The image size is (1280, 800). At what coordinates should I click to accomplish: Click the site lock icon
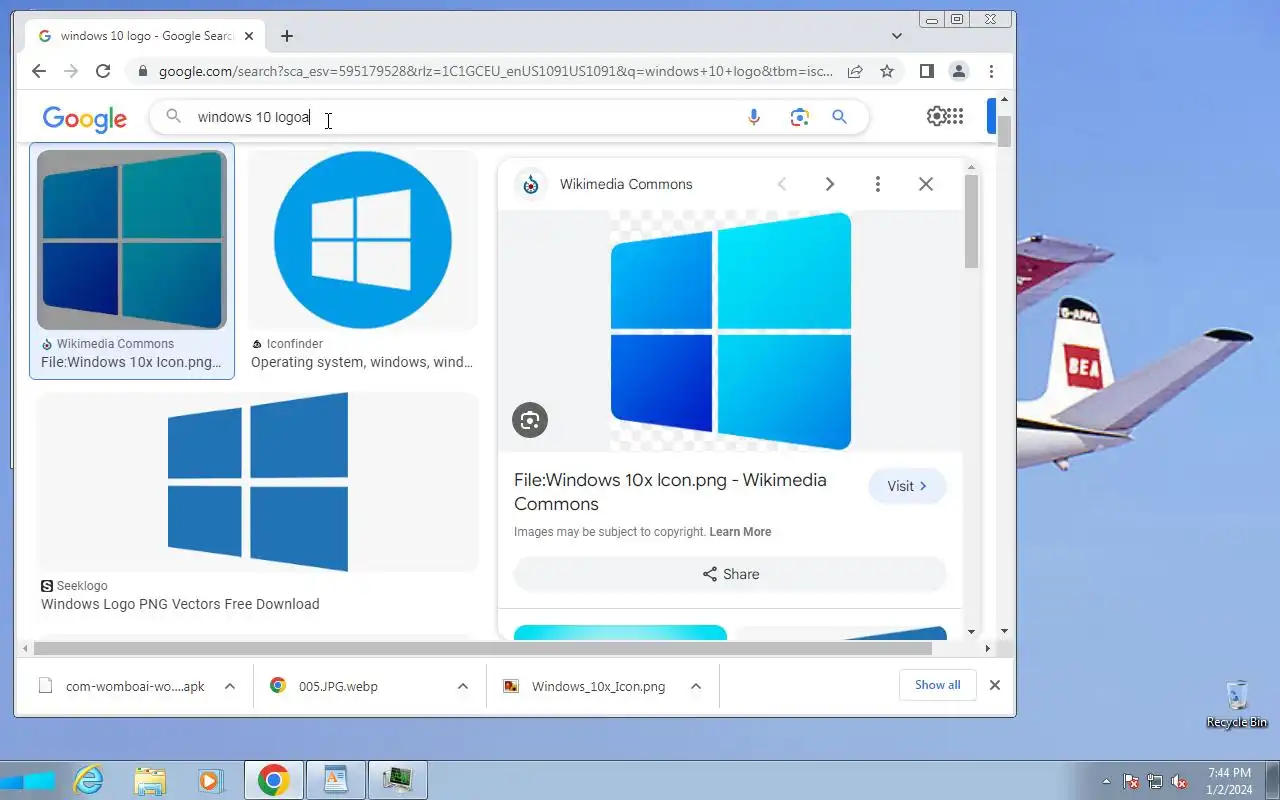tap(143, 72)
